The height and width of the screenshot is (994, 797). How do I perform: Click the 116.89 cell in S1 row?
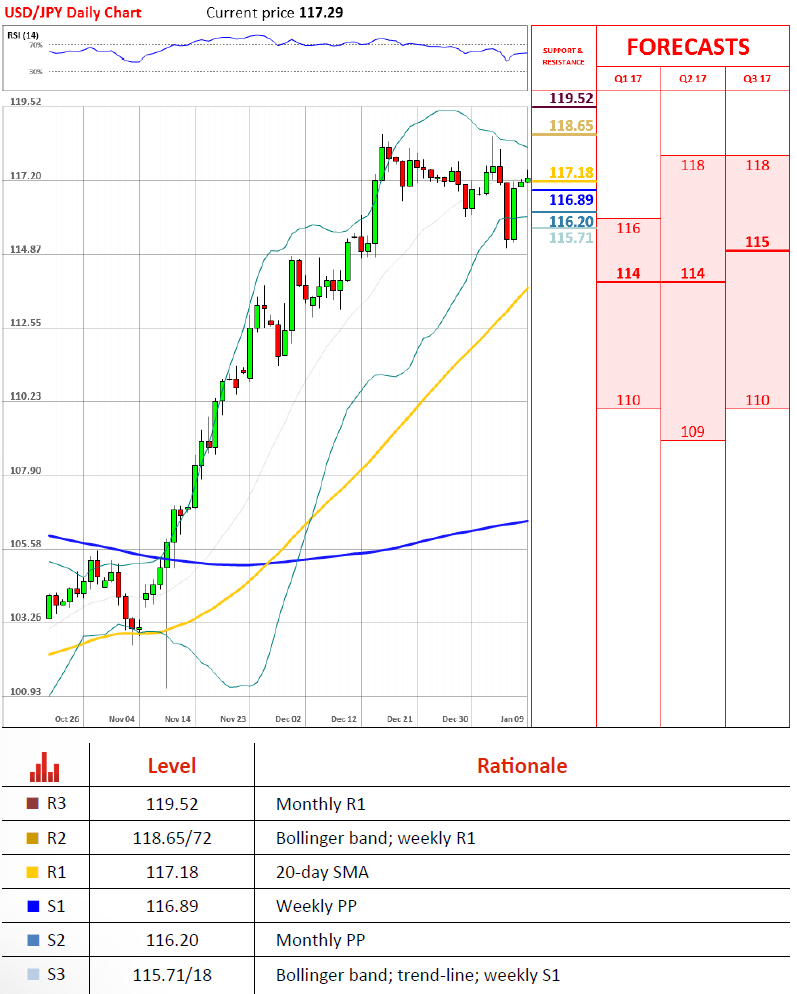coord(172,906)
